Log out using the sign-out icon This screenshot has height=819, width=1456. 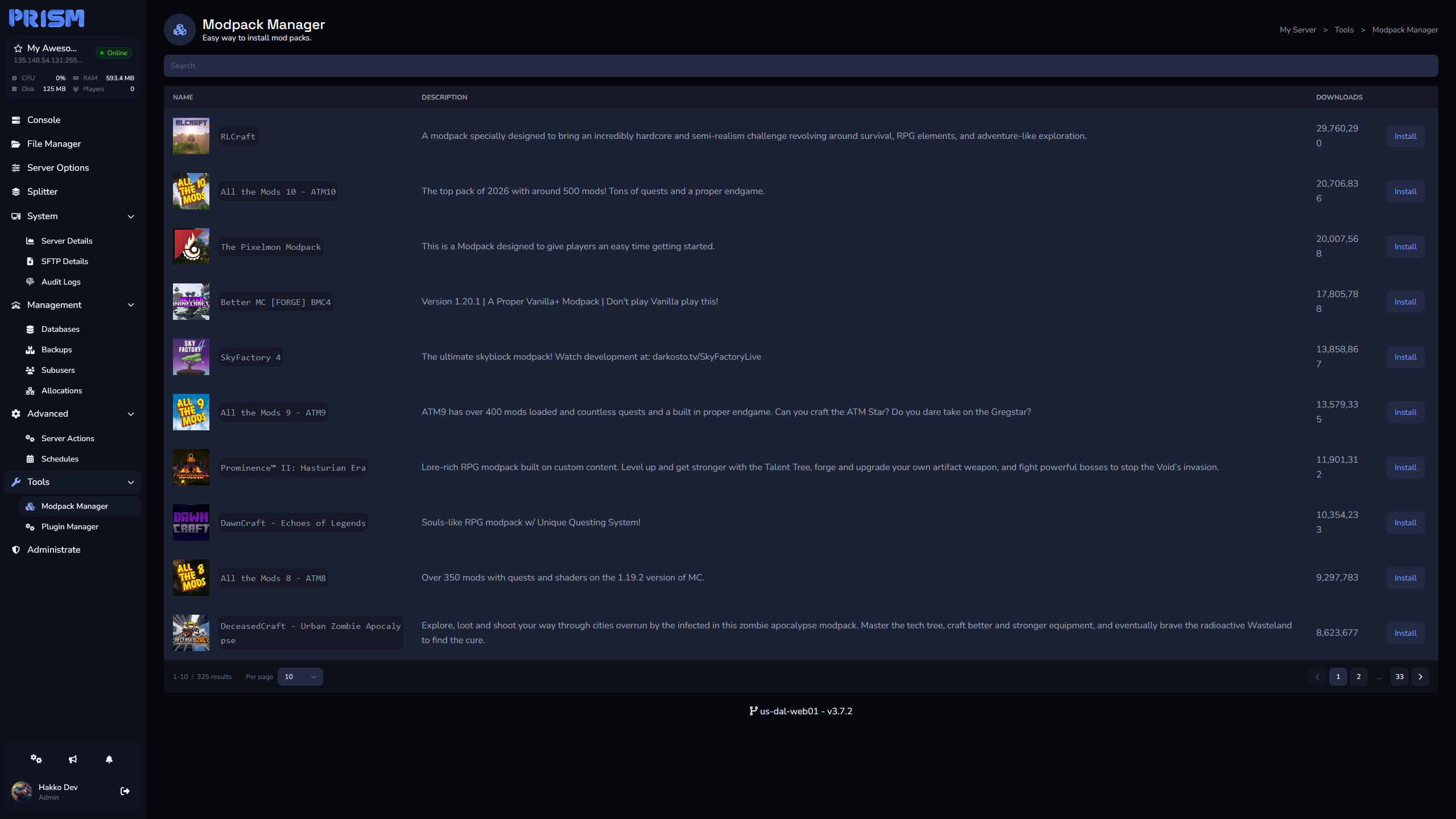coord(125,791)
